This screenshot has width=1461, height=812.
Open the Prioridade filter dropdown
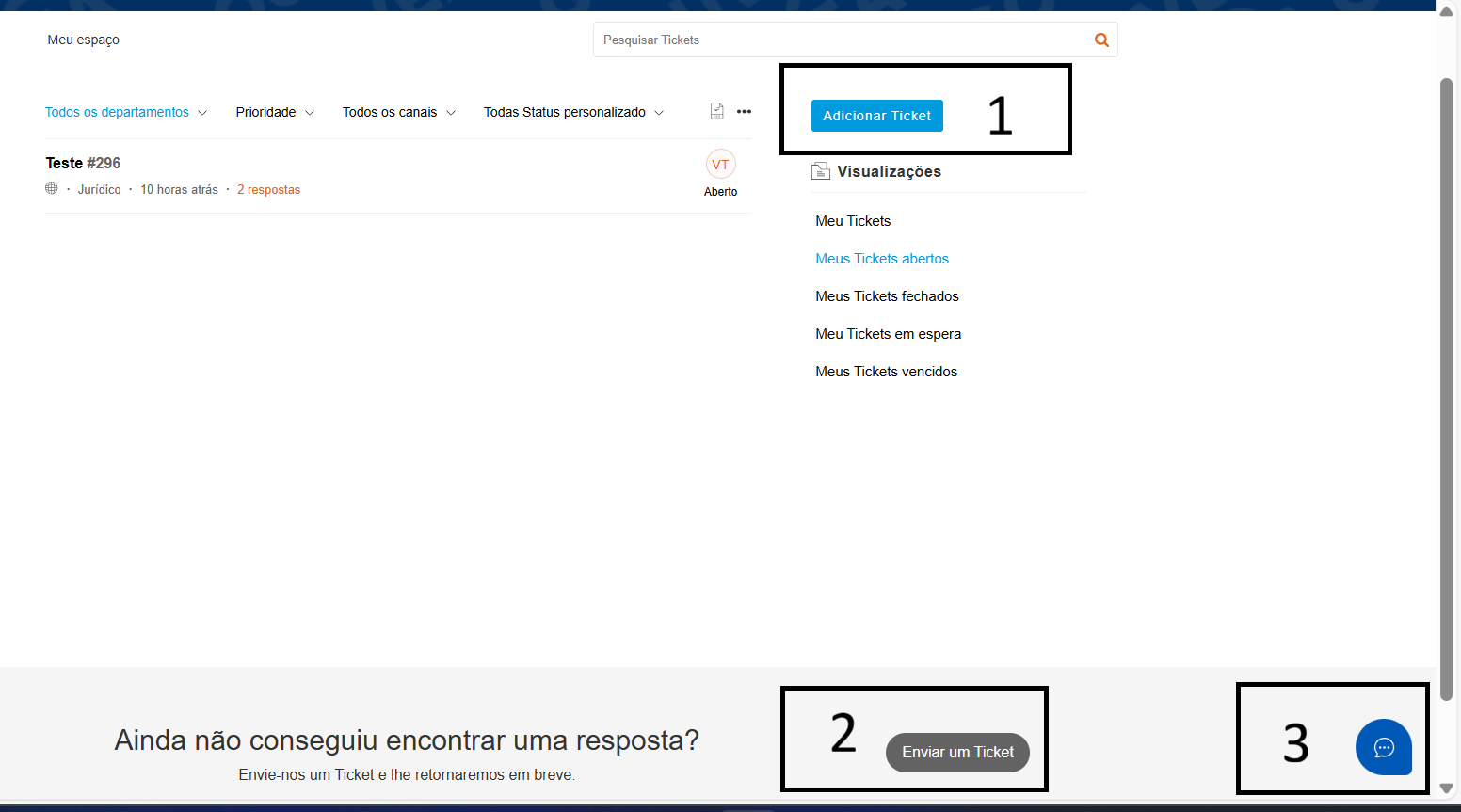click(x=275, y=112)
